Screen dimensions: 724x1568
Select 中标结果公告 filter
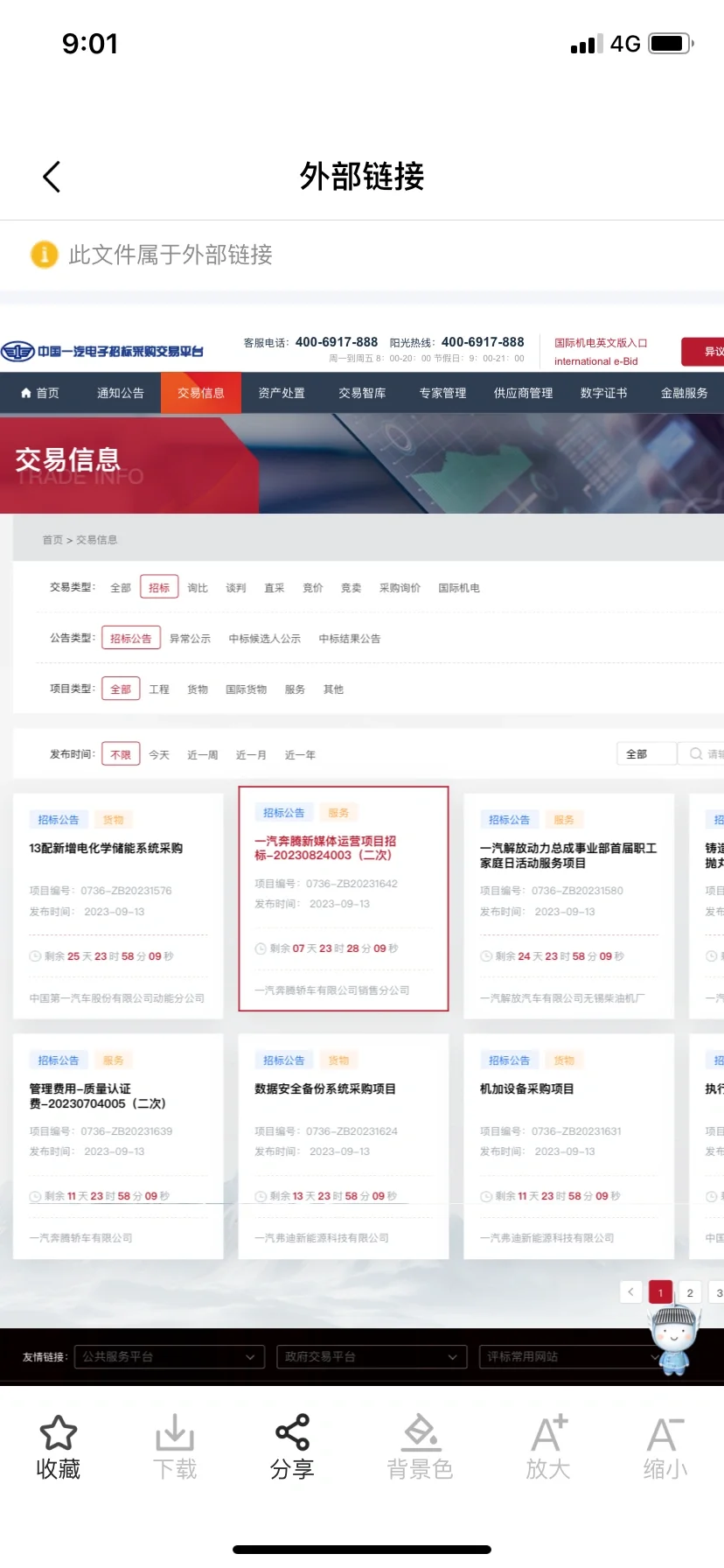point(350,639)
